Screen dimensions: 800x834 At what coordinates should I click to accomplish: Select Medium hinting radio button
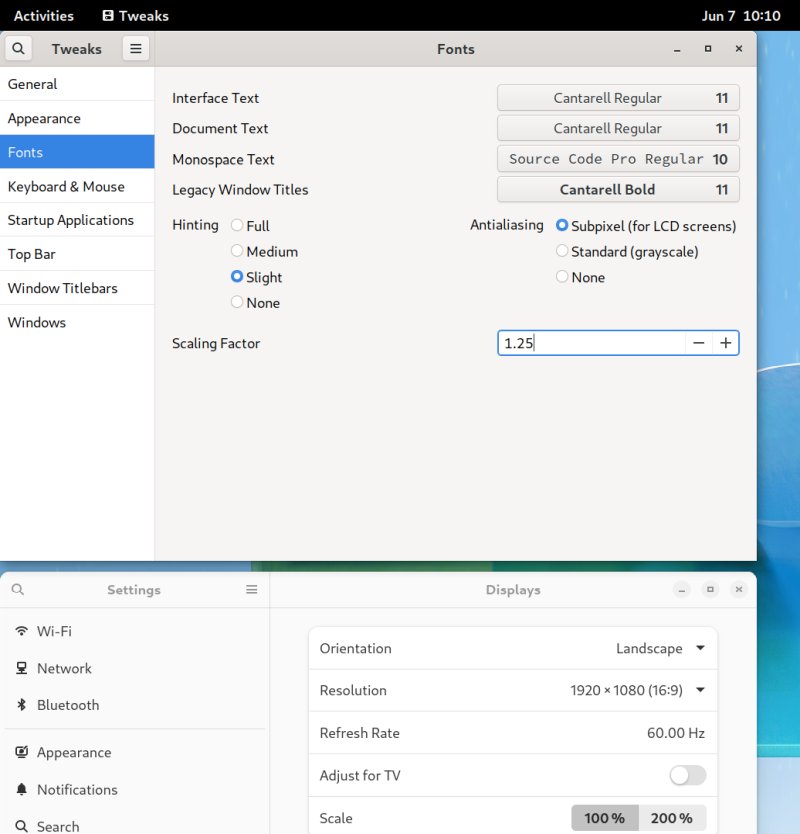(236, 251)
